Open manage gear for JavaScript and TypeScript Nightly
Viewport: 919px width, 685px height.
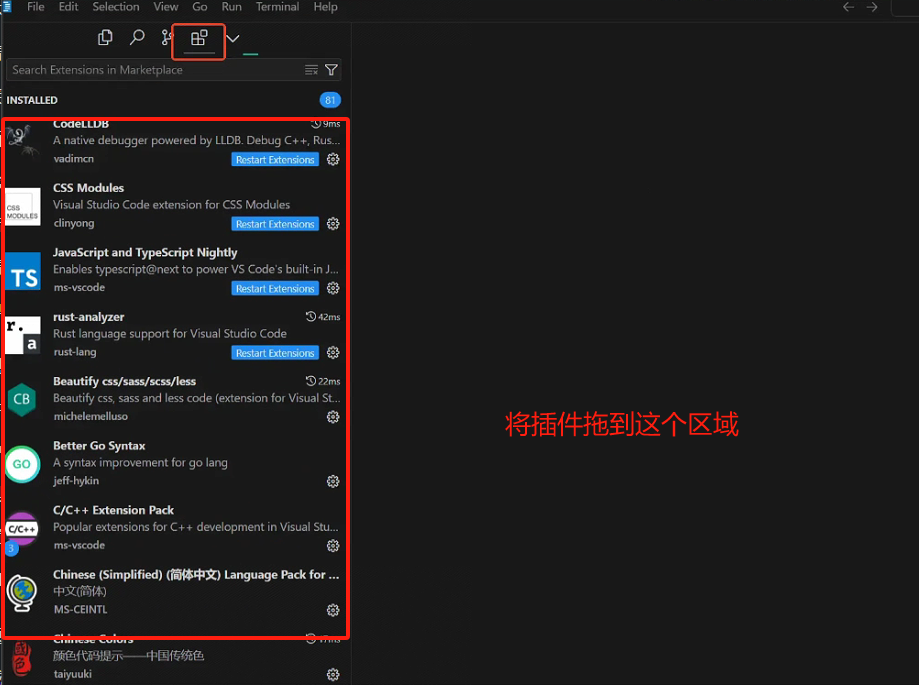[333, 288]
